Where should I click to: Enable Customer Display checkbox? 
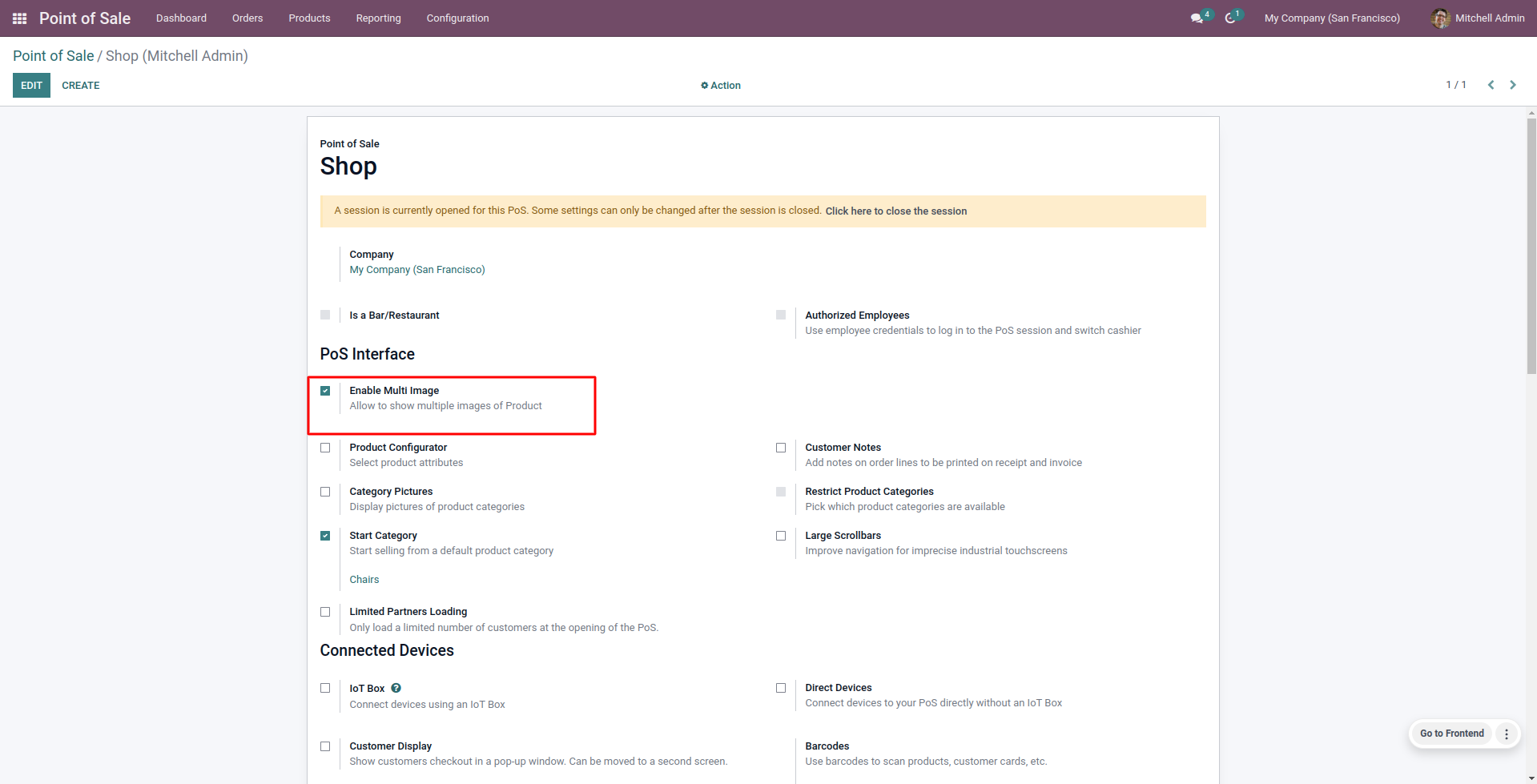[325, 746]
